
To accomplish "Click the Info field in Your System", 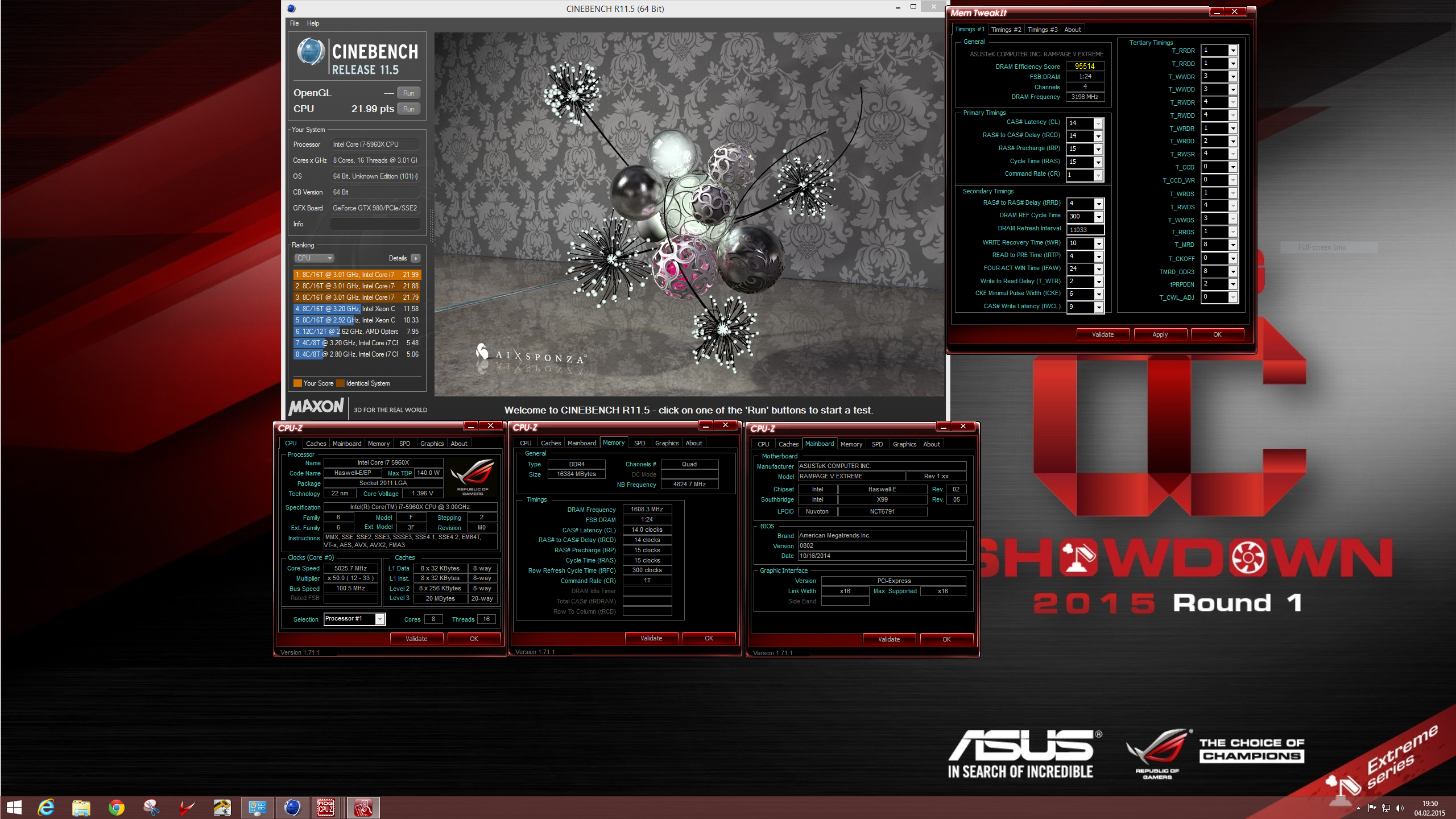I will click(375, 224).
